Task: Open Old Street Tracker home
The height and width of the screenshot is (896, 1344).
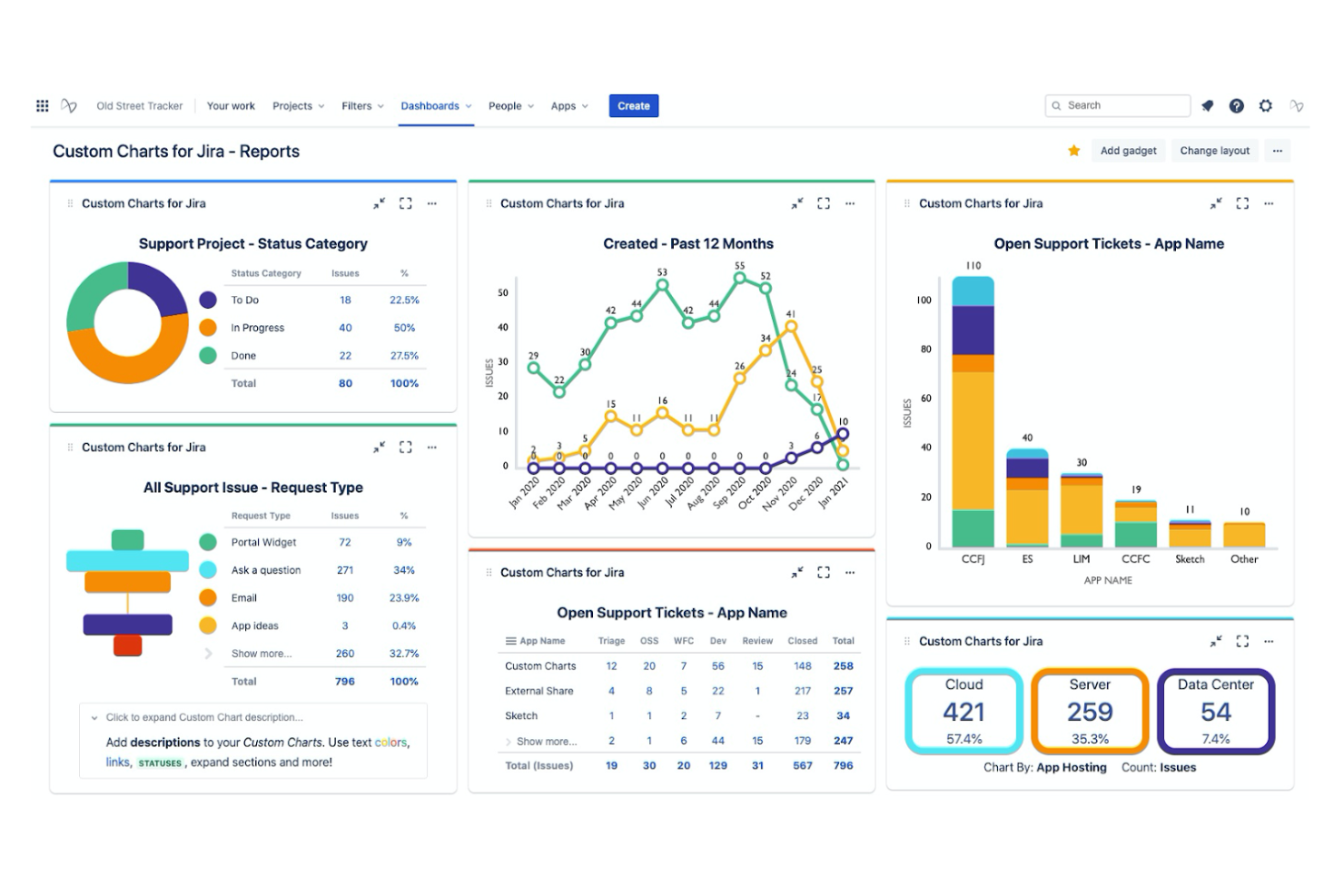Action: [140, 106]
